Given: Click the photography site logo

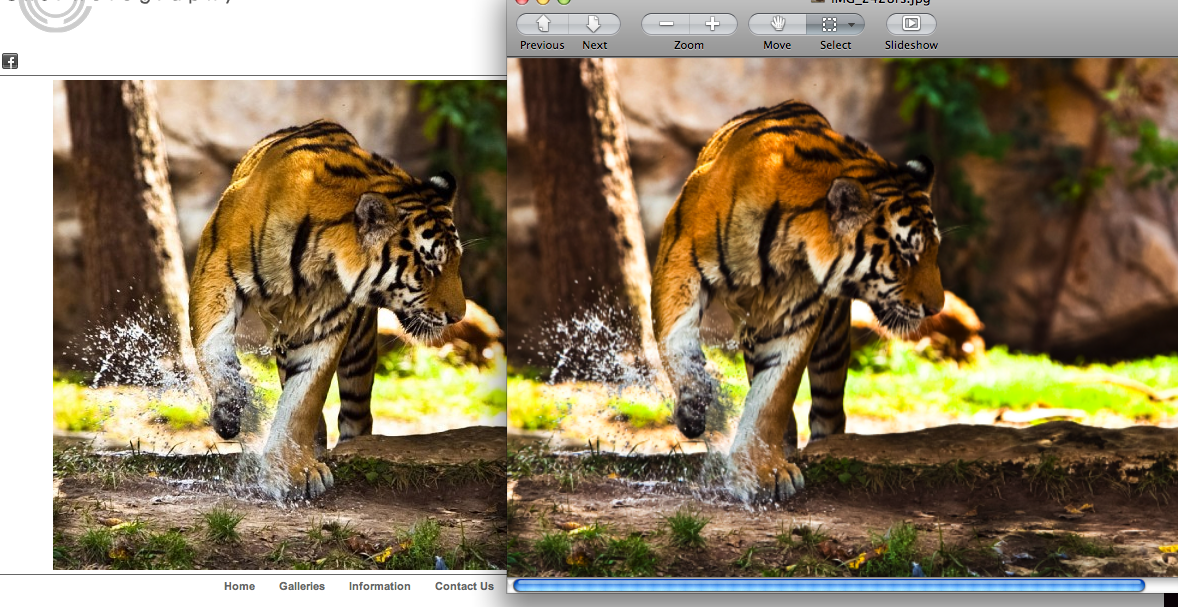Looking at the screenshot, I should point(55,14).
